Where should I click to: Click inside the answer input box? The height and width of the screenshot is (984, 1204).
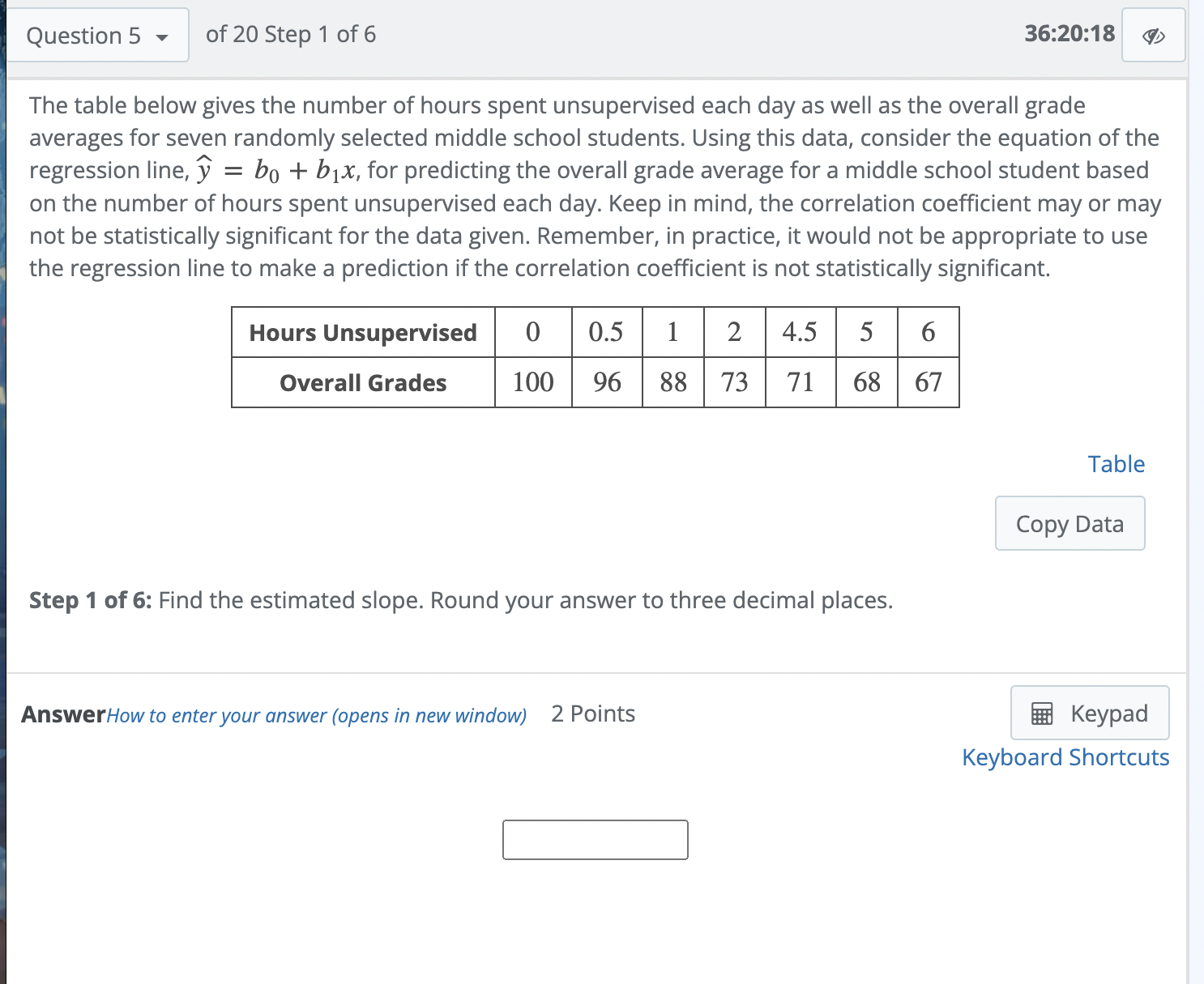596,839
